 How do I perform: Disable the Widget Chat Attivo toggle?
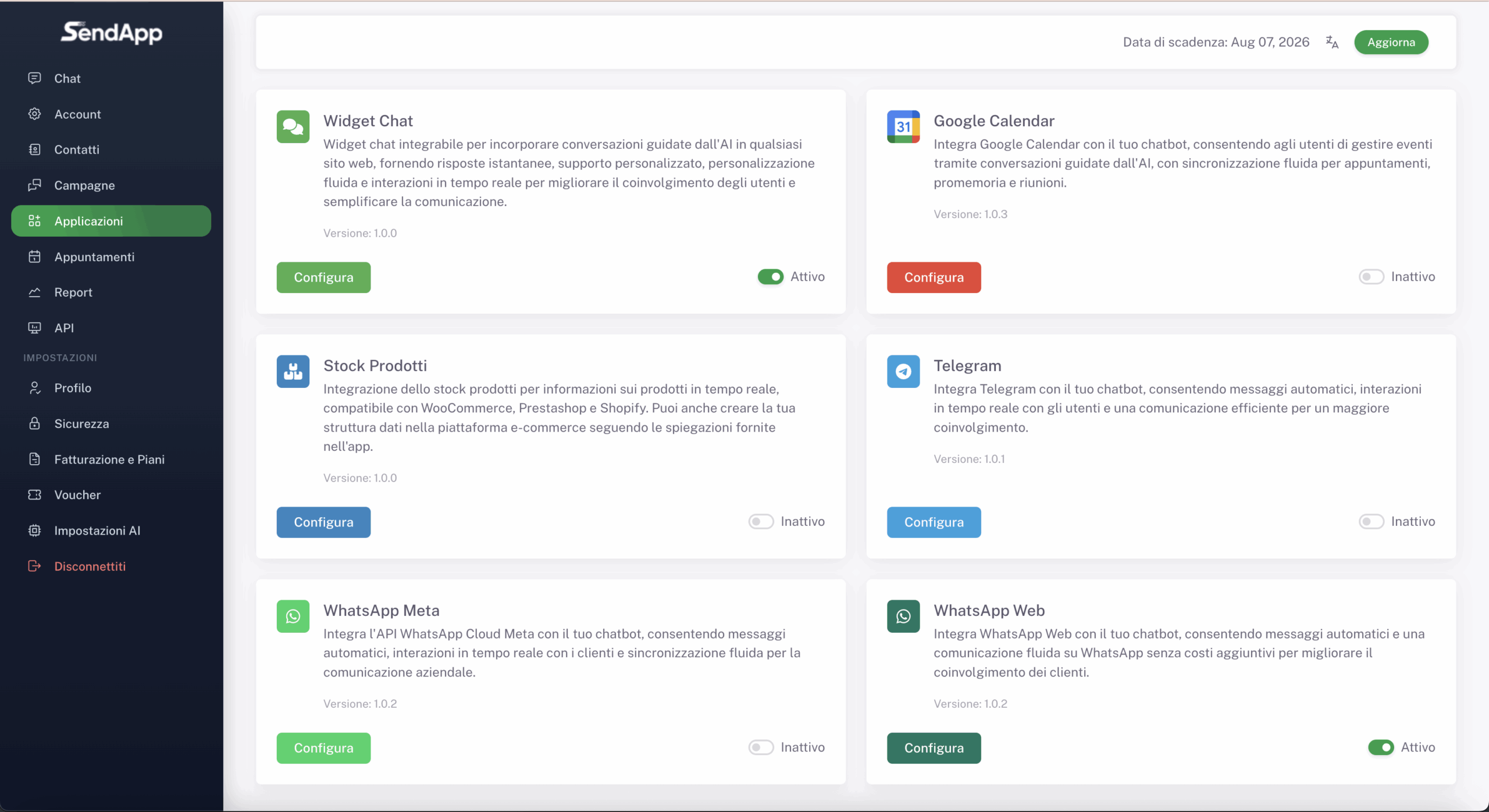[x=771, y=277]
